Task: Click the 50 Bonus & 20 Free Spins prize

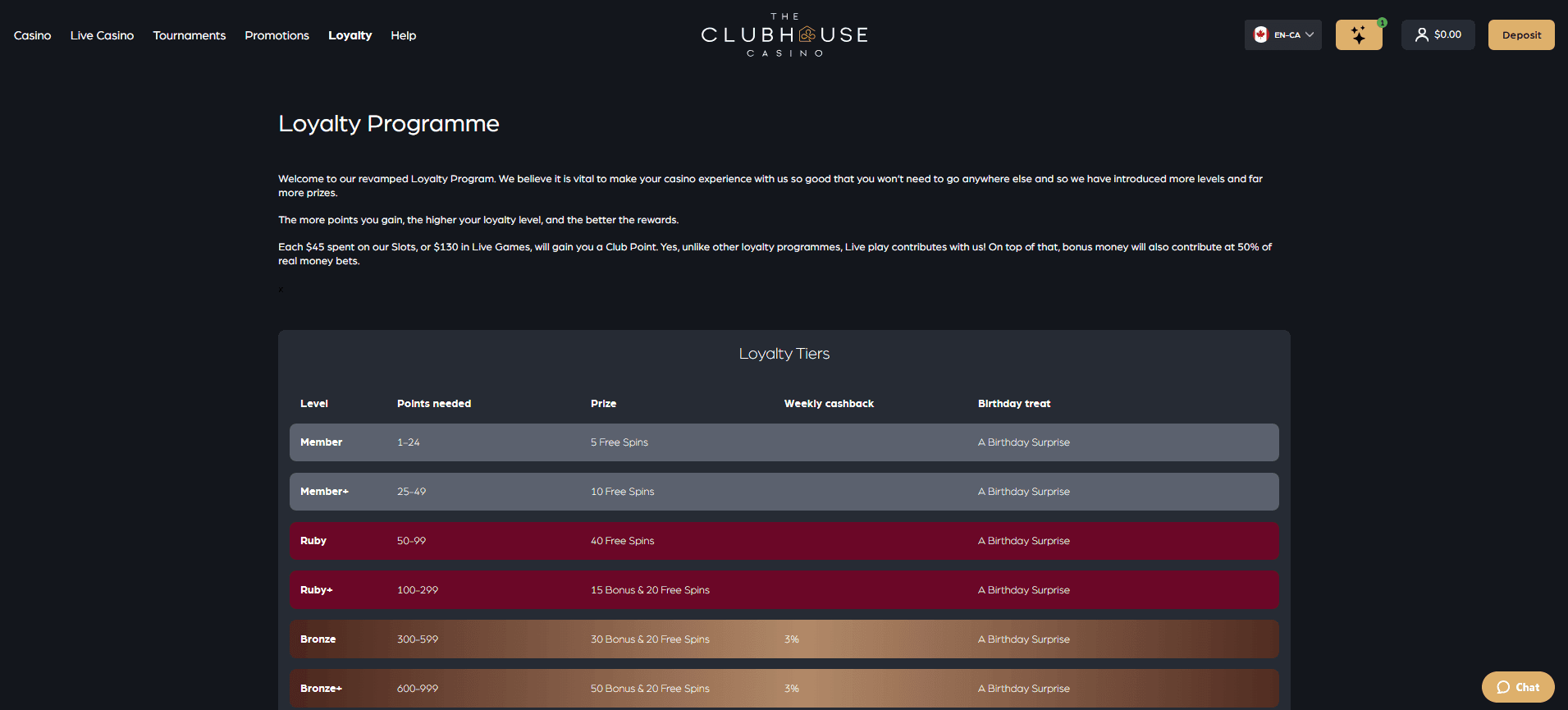Action: tap(650, 688)
